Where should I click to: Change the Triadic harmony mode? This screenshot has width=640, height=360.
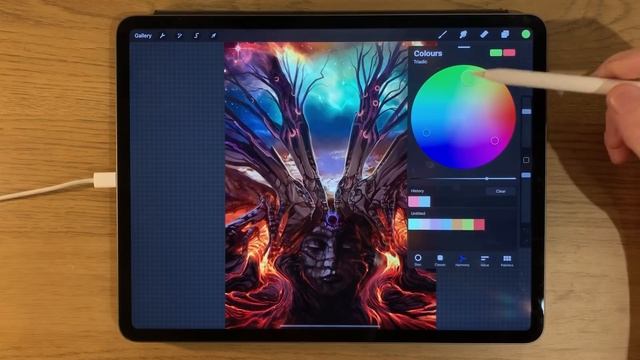(420, 62)
